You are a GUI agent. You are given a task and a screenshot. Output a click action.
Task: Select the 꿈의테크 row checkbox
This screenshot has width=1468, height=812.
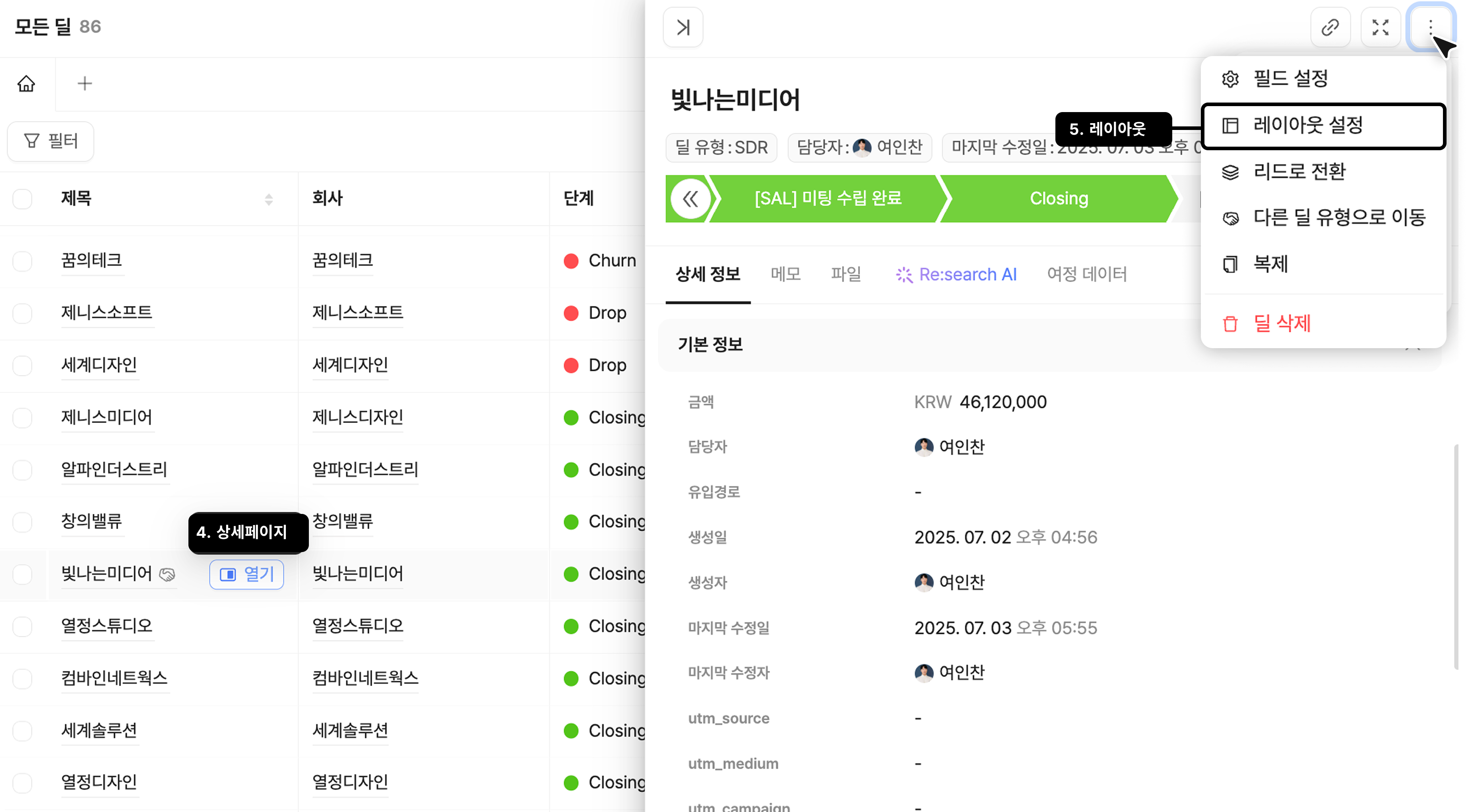(23, 261)
